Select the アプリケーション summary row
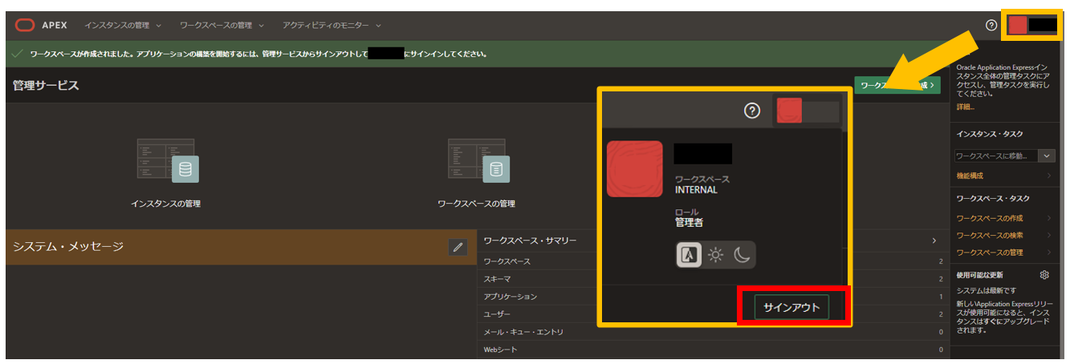This screenshot has height=364, width=1070. click(712, 297)
